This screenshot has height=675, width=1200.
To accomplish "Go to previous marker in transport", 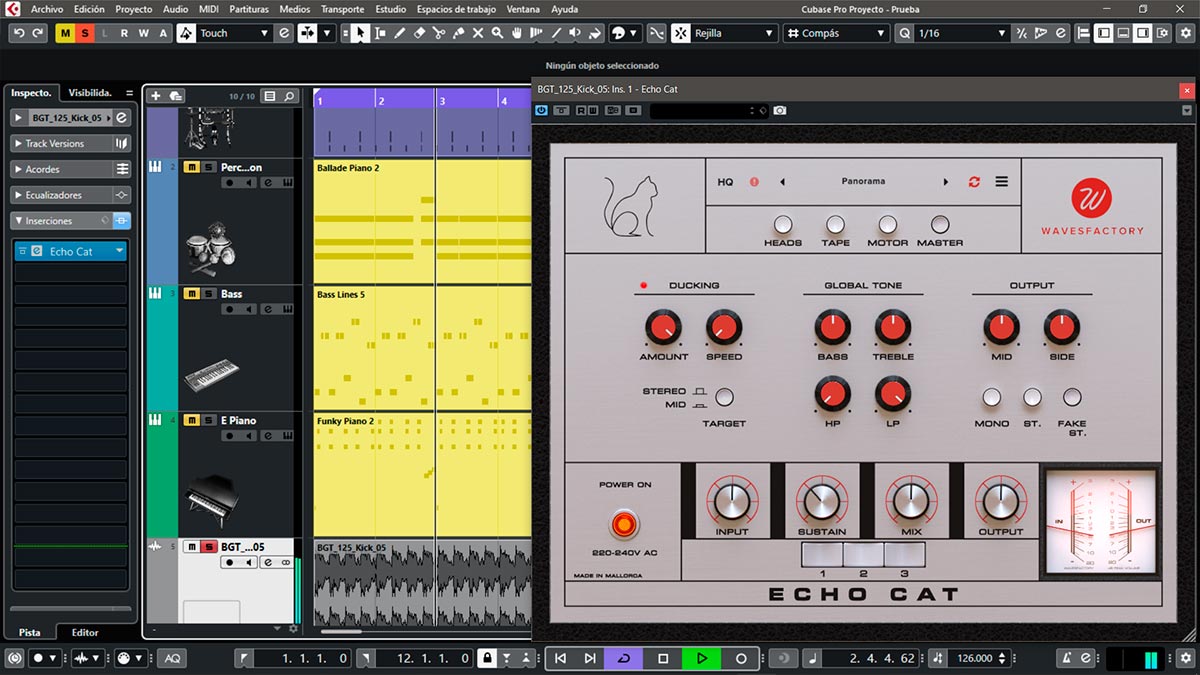I will (x=561, y=658).
